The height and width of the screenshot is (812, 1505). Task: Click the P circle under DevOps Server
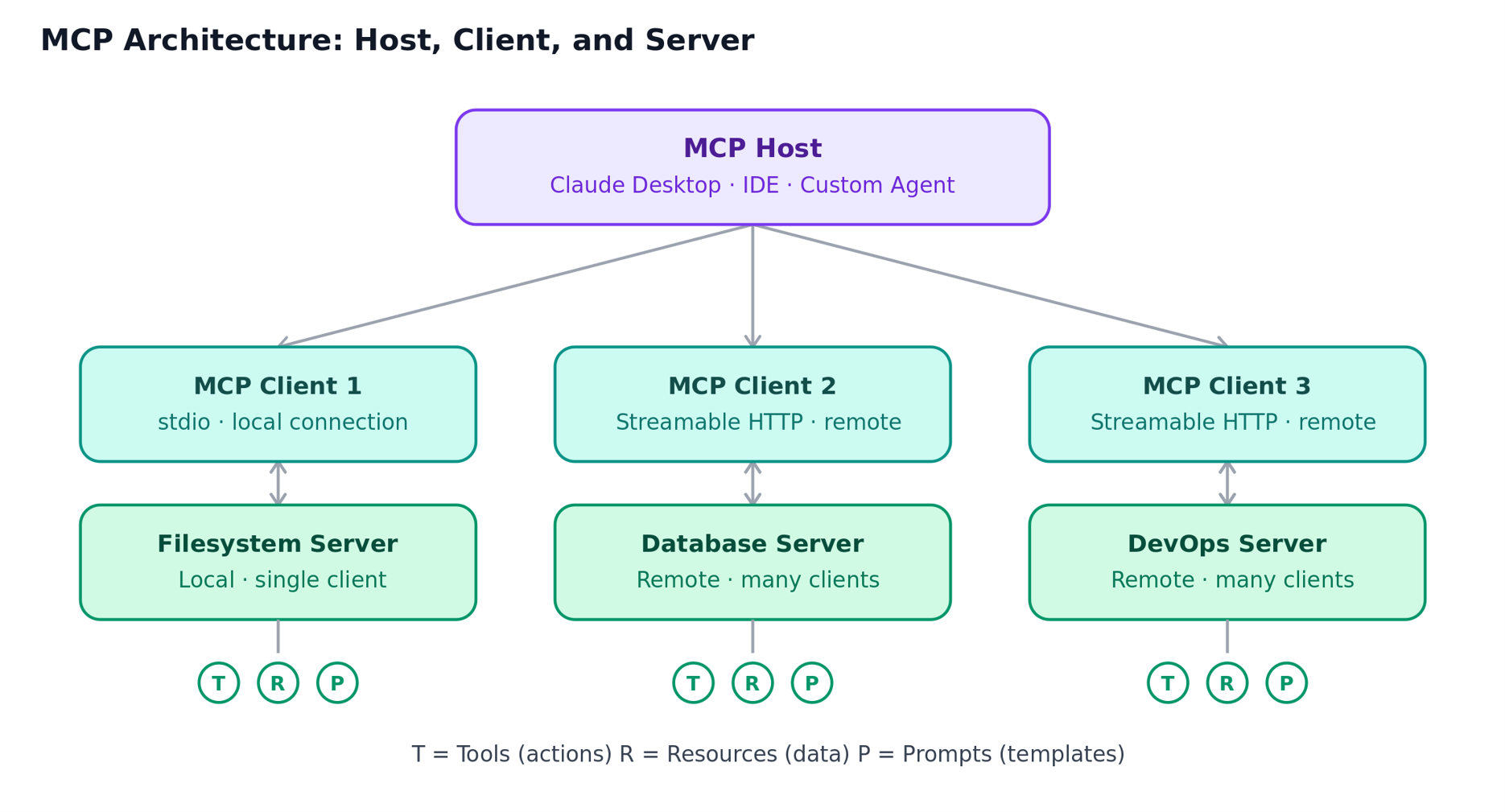point(1286,682)
